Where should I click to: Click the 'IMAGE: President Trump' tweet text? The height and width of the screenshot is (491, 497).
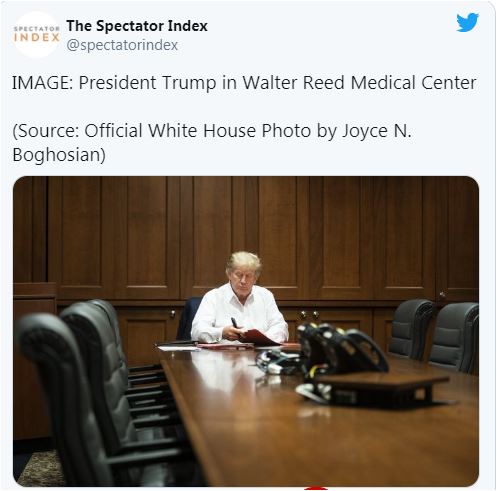244,83
